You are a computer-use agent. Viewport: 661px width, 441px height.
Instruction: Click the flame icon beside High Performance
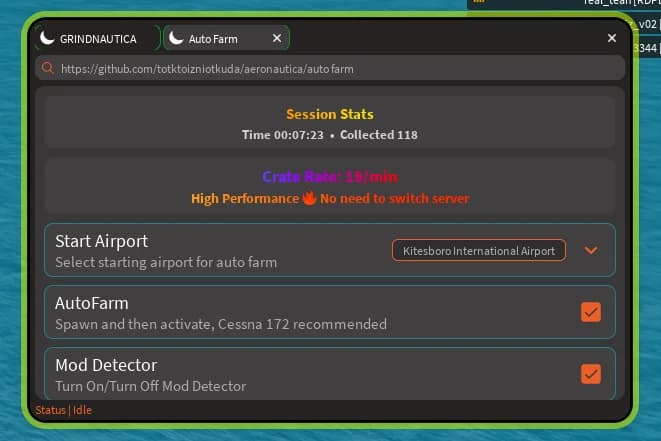(x=309, y=198)
